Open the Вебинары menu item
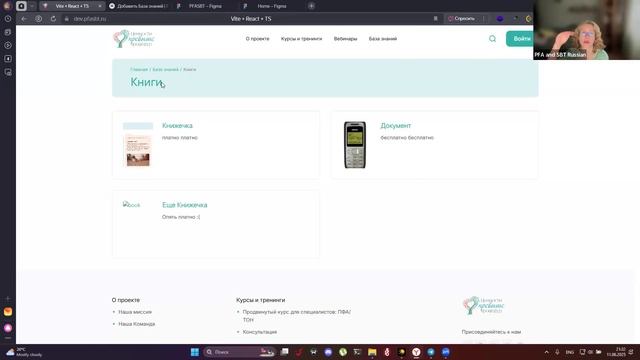640x360 pixels. [345, 39]
